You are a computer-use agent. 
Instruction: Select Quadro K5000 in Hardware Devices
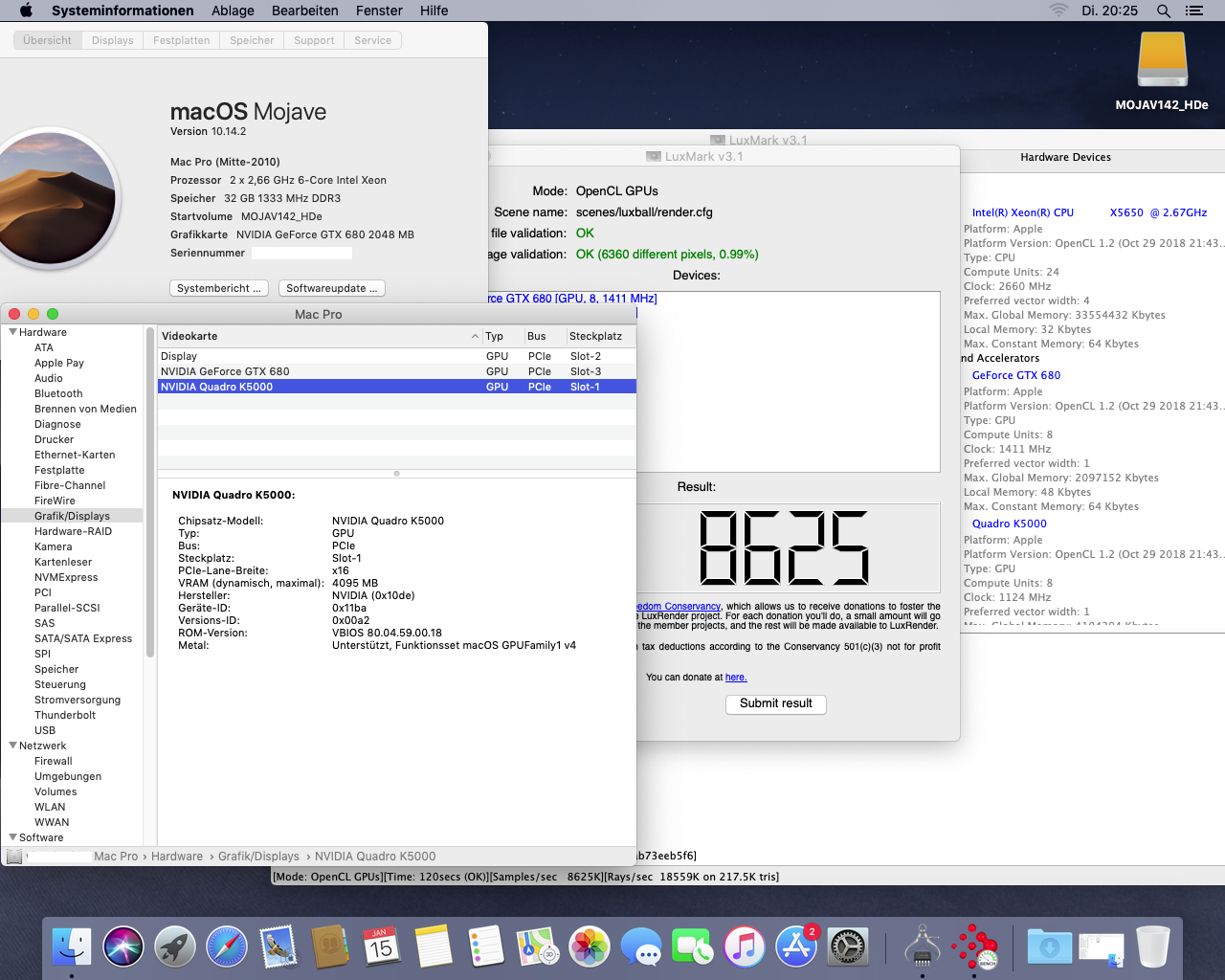(1009, 523)
